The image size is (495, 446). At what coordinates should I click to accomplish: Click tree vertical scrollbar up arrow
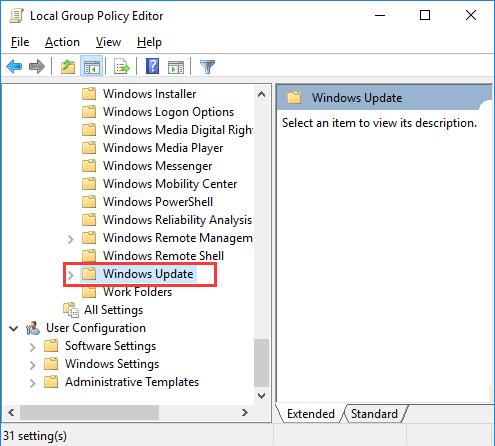coord(262,94)
